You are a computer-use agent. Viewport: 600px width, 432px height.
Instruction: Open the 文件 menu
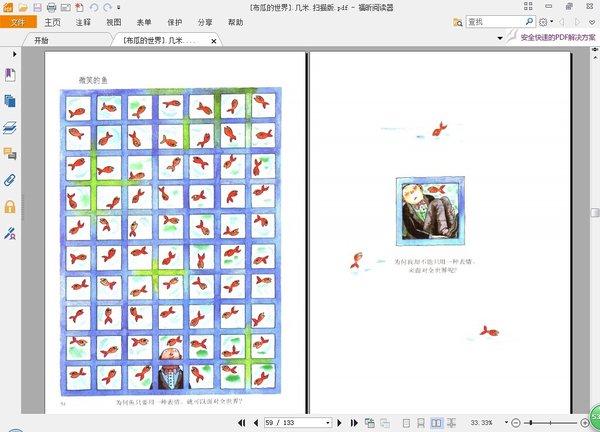pyautogui.click(x=18, y=22)
